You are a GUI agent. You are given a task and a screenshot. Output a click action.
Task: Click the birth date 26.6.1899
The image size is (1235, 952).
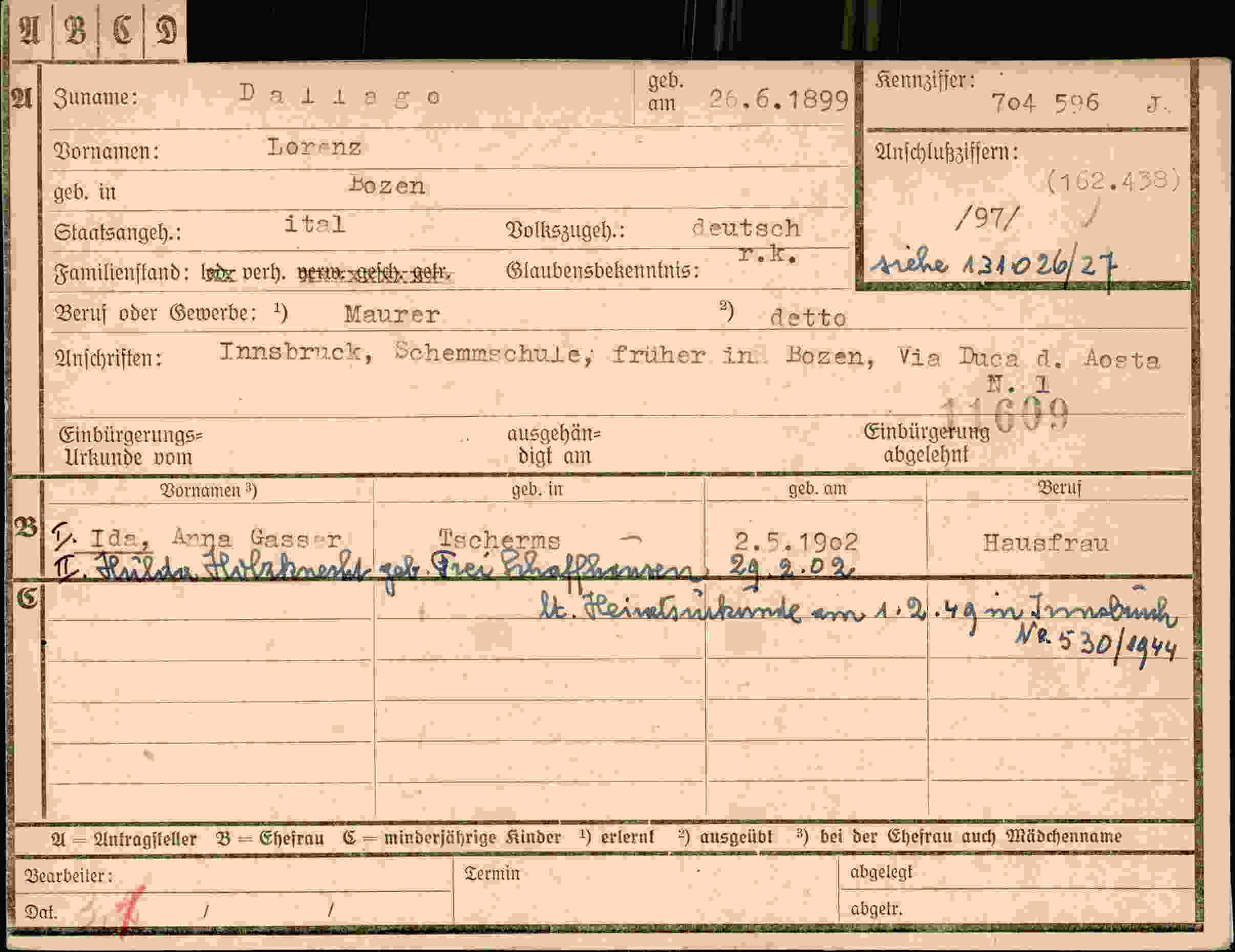[x=779, y=100]
